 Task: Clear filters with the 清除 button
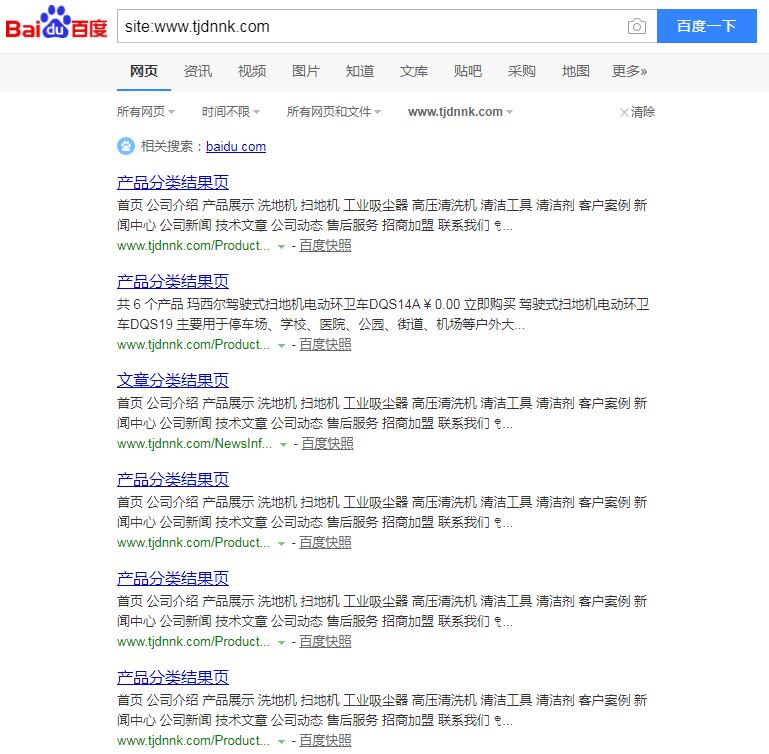[x=637, y=112]
